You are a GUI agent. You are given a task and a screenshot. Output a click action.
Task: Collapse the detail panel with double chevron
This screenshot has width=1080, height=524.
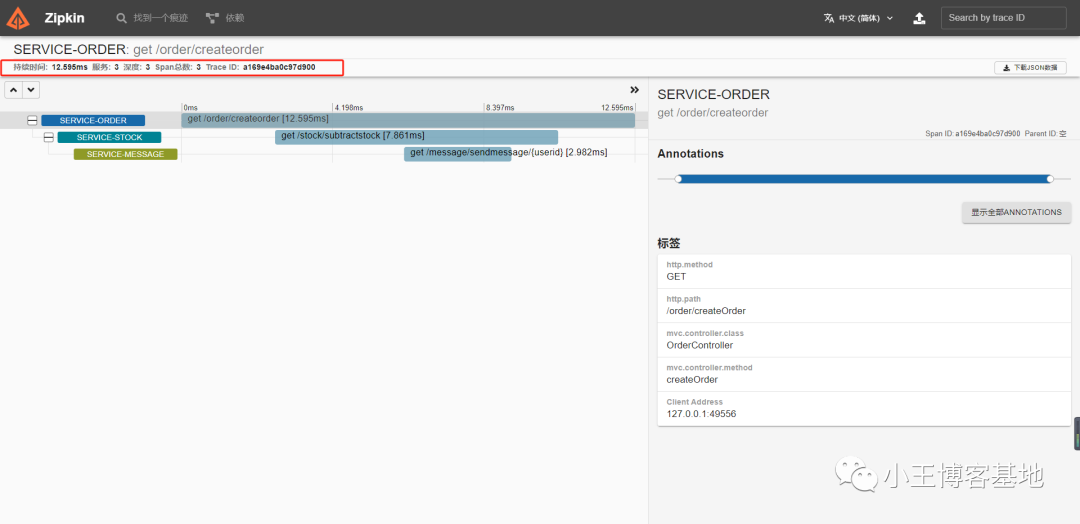pyautogui.click(x=634, y=90)
